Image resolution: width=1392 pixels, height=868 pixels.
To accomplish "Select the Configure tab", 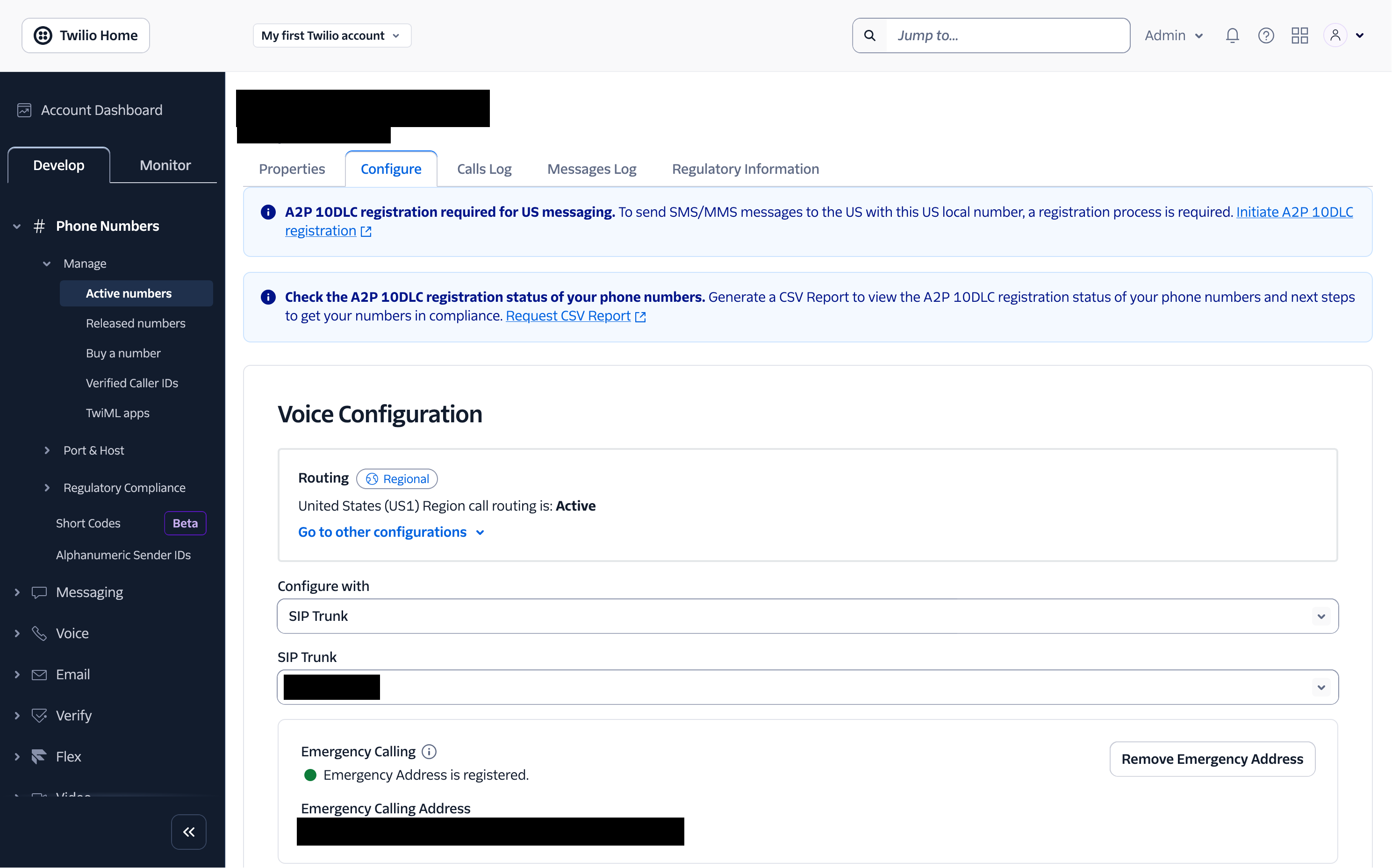I will coord(391,170).
